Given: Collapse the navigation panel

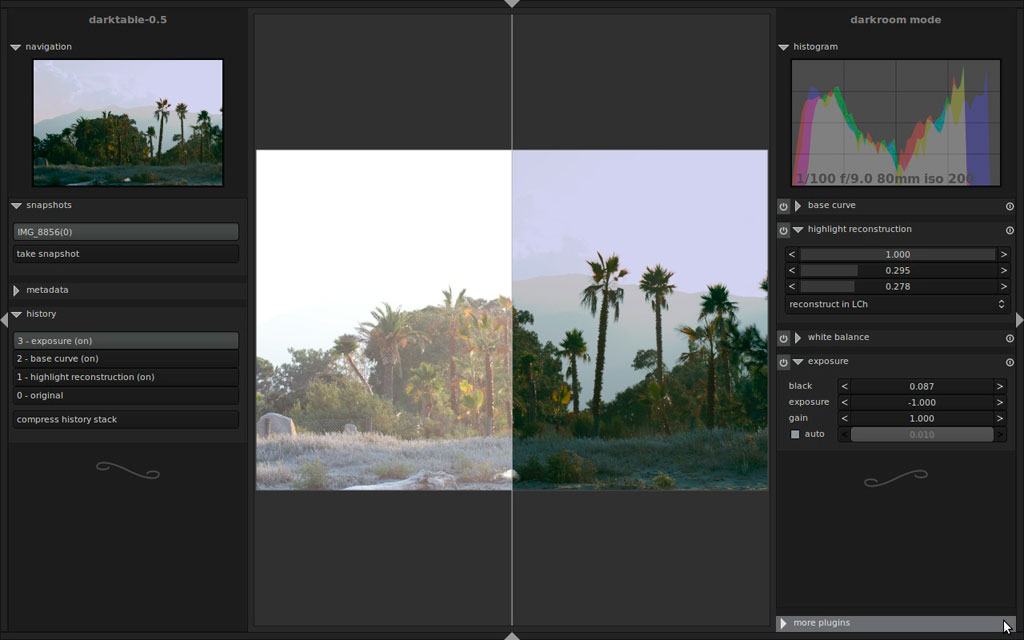Looking at the screenshot, I should pos(16,47).
